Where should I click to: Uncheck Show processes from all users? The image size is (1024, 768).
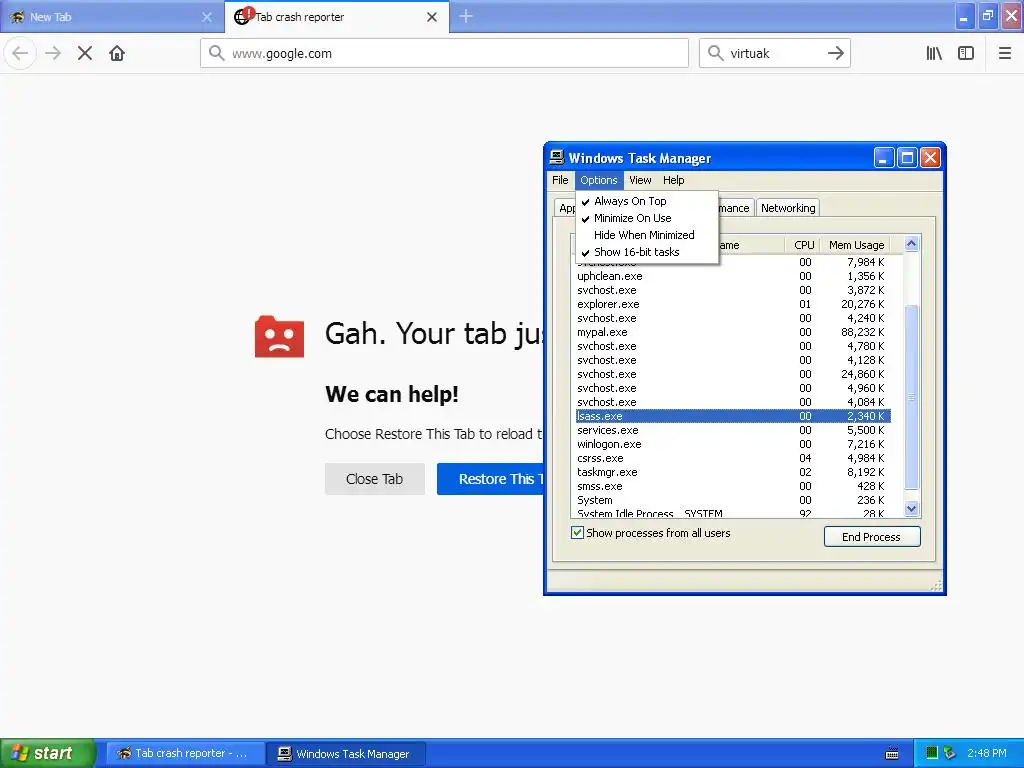pos(577,533)
